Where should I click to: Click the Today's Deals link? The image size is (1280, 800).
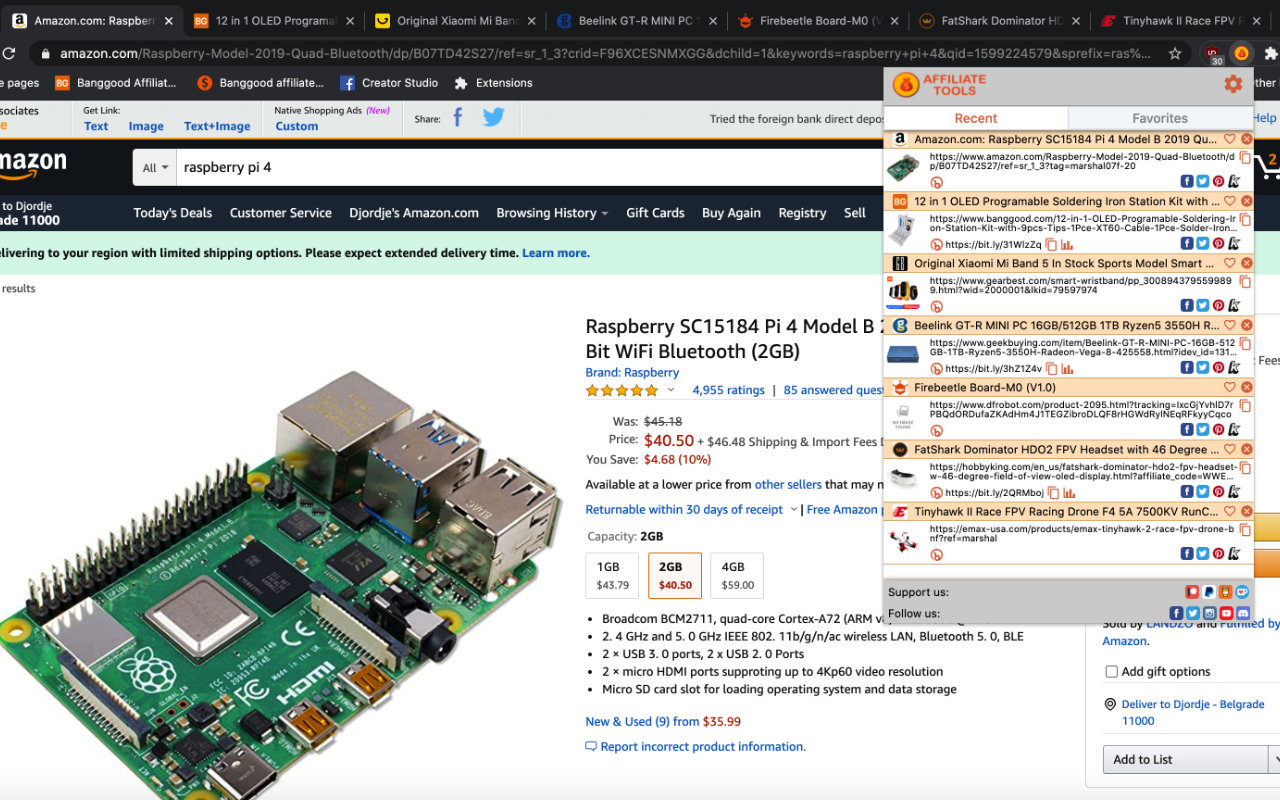[x=173, y=212]
